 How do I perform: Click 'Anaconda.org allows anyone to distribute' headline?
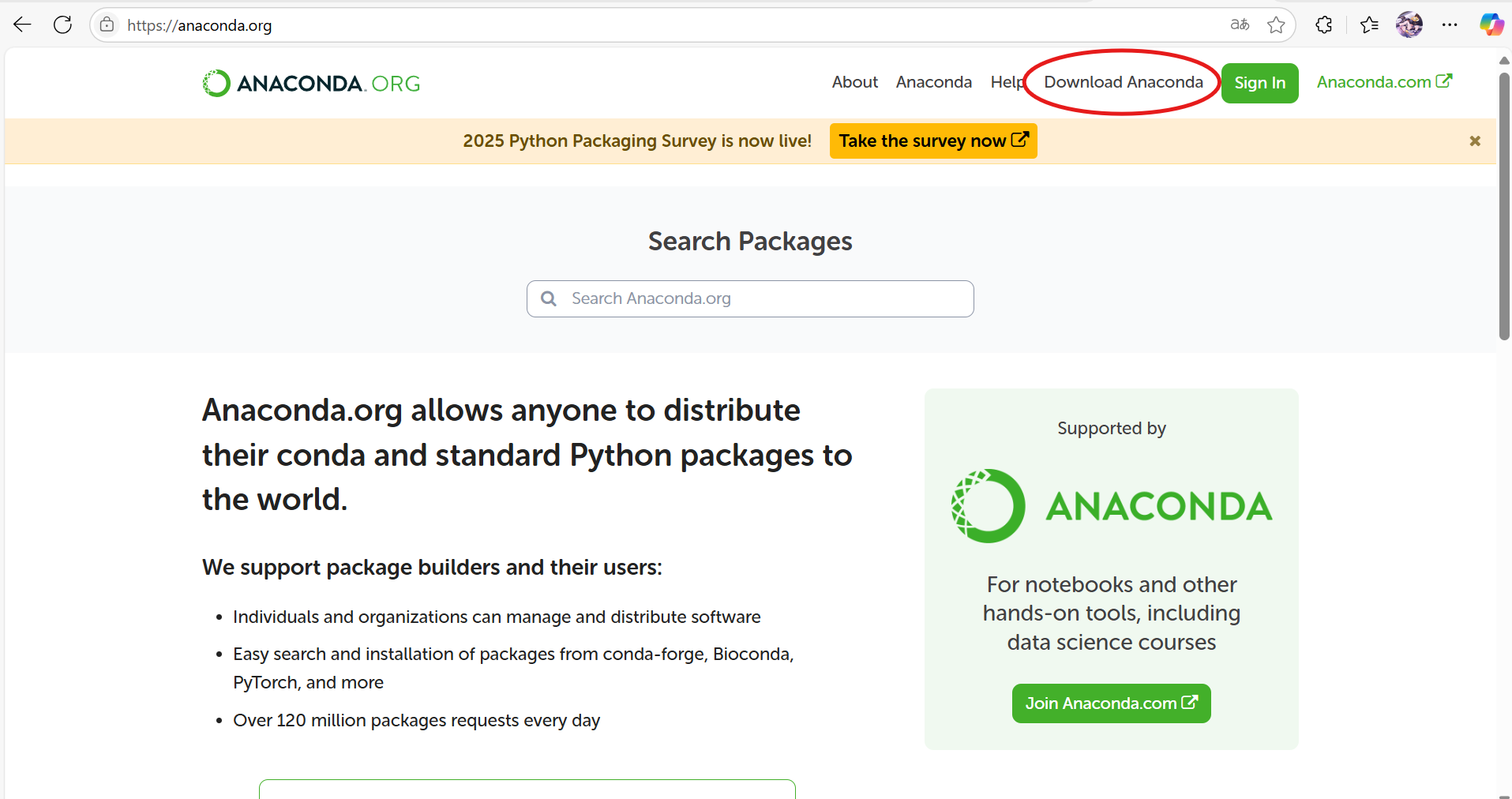pyautogui.click(x=527, y=455)
